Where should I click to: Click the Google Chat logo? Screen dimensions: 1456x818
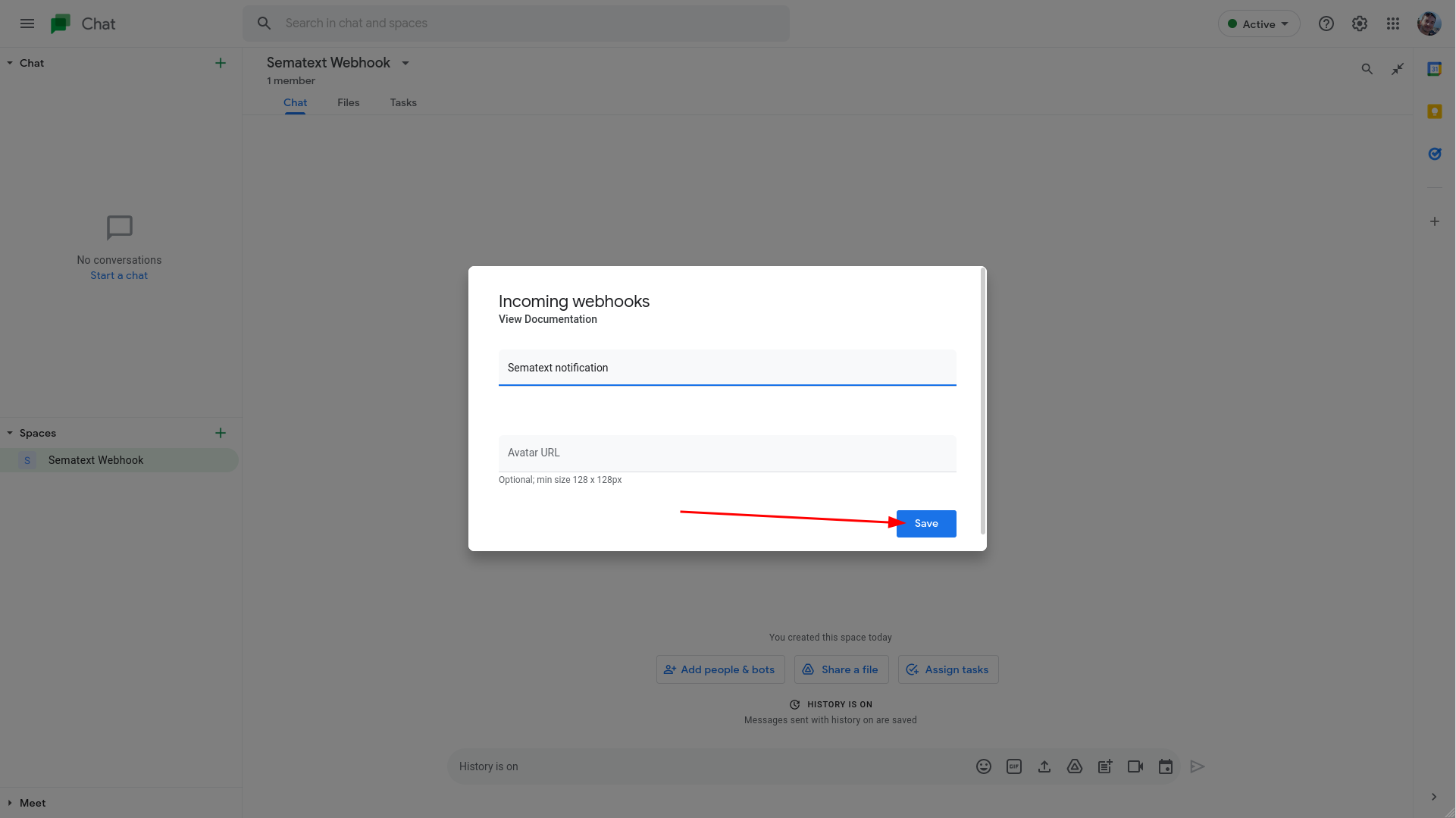[x=61, y=24]
